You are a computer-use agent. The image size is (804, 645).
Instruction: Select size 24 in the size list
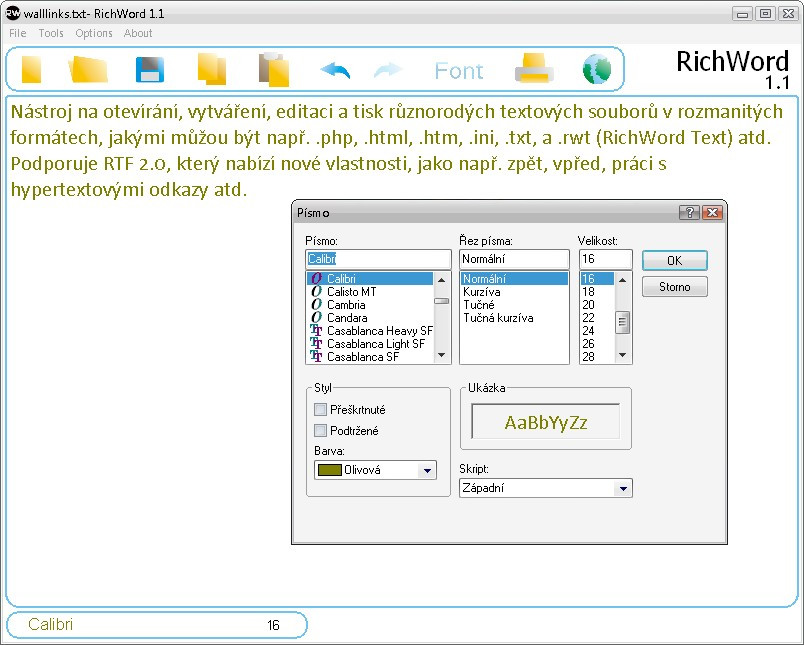(x=597, y=331)
